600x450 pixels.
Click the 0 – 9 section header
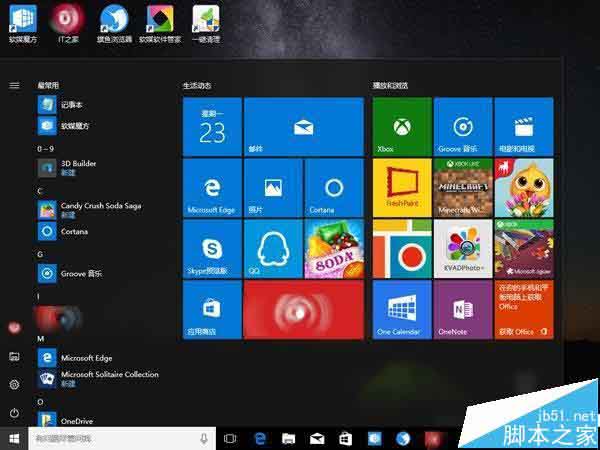pyautogui.click(x=46, y=149)
